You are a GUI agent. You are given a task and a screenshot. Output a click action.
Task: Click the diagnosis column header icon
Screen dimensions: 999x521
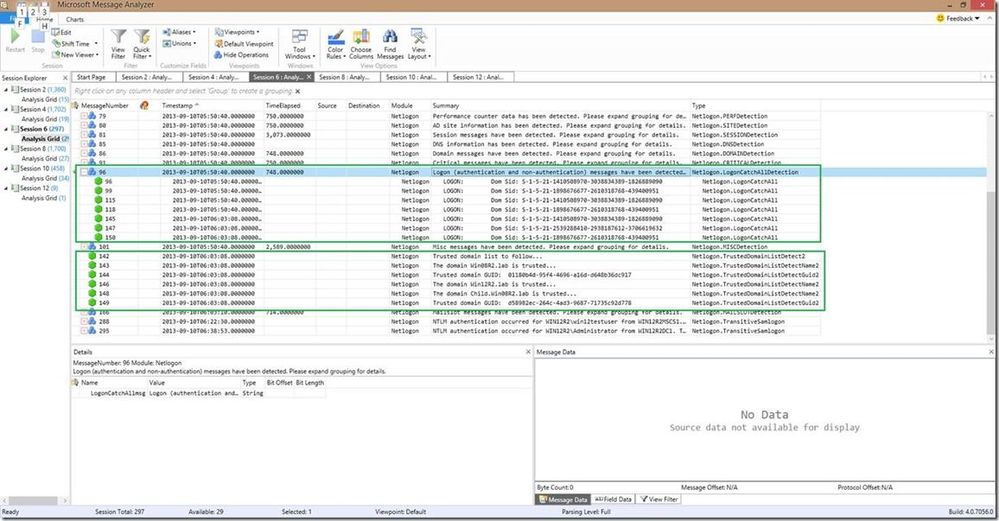(x=145, y=106)
